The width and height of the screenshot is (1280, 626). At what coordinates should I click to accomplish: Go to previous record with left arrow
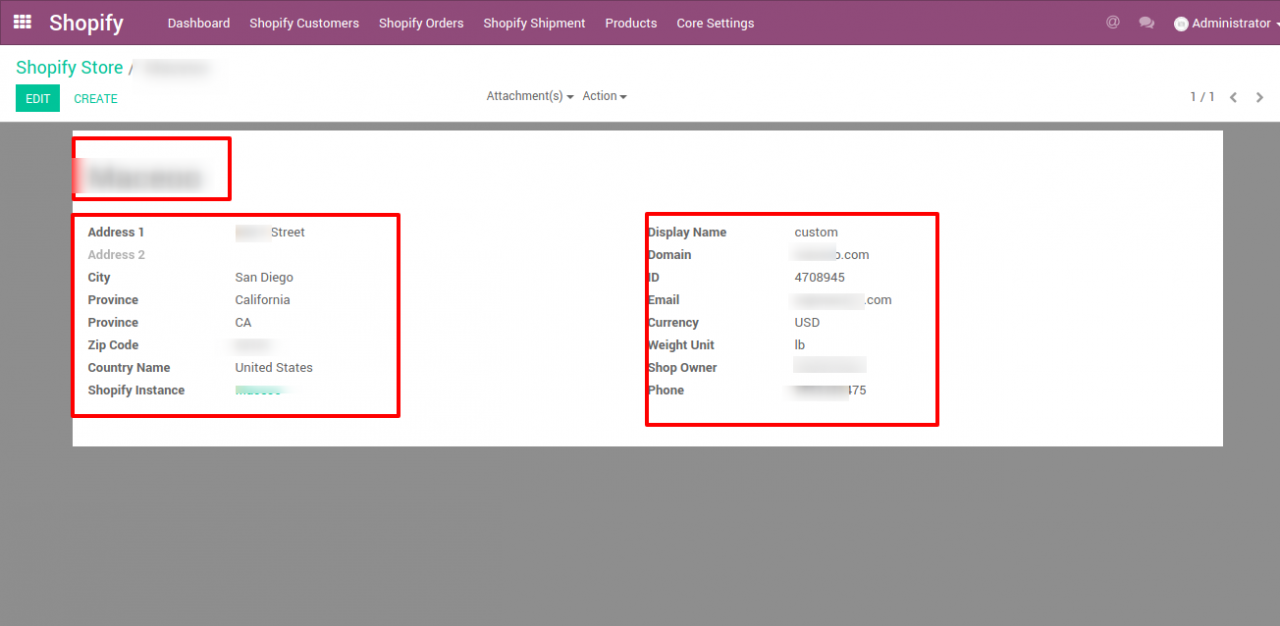point(1233,97)
